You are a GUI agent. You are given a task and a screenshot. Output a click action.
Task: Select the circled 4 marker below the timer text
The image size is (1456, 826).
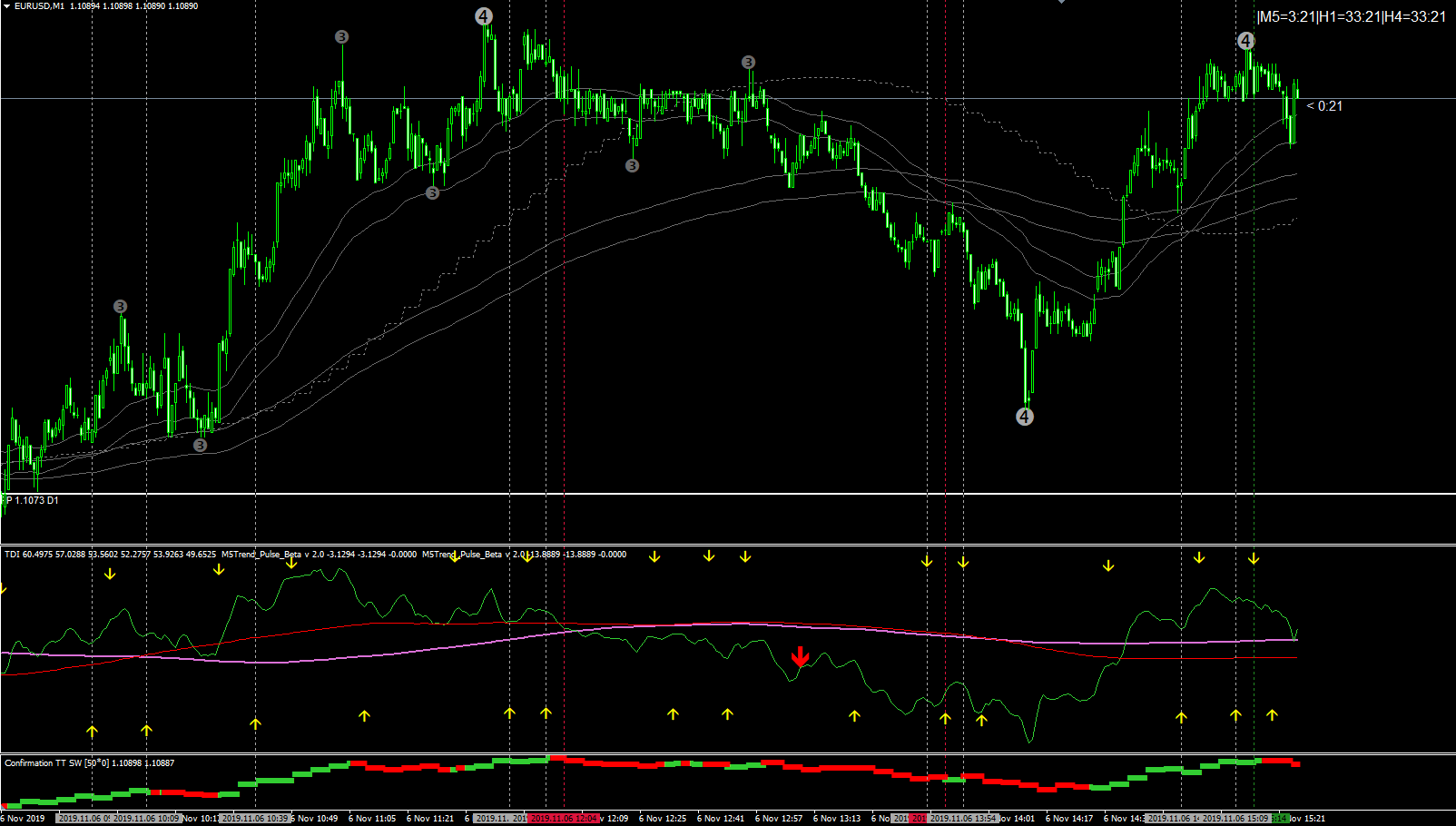click(x=1246, y=41)
